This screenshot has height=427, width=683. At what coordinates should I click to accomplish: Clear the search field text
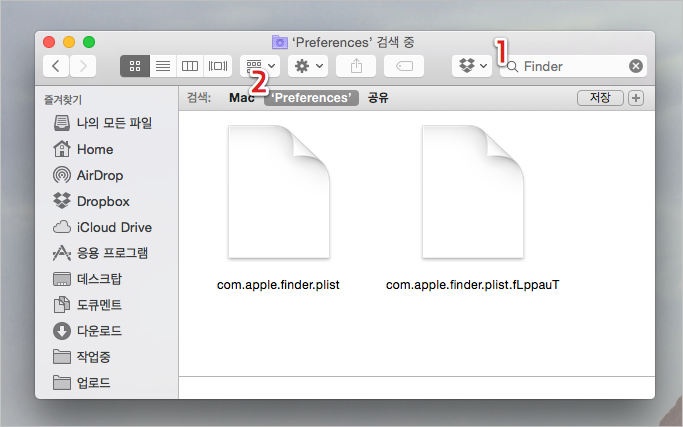[636, 66]
